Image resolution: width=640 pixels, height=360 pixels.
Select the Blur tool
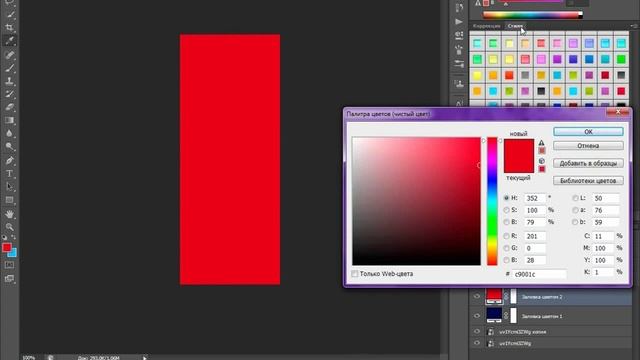[x=9, y=133]
